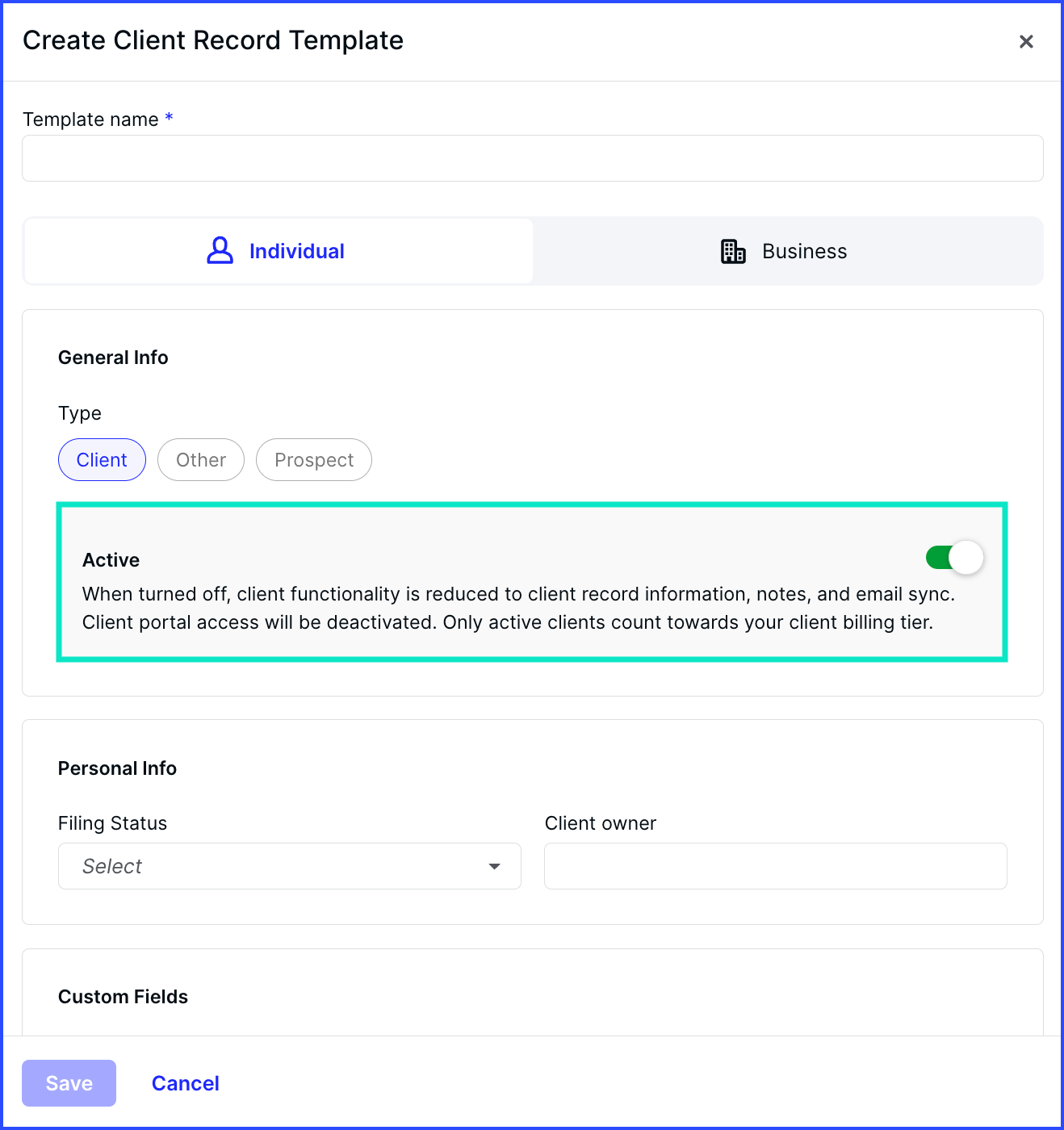The width and height of the screenshot is (1064, 1130).
Task: Click the General Info section heading
Action: point(112,357)
